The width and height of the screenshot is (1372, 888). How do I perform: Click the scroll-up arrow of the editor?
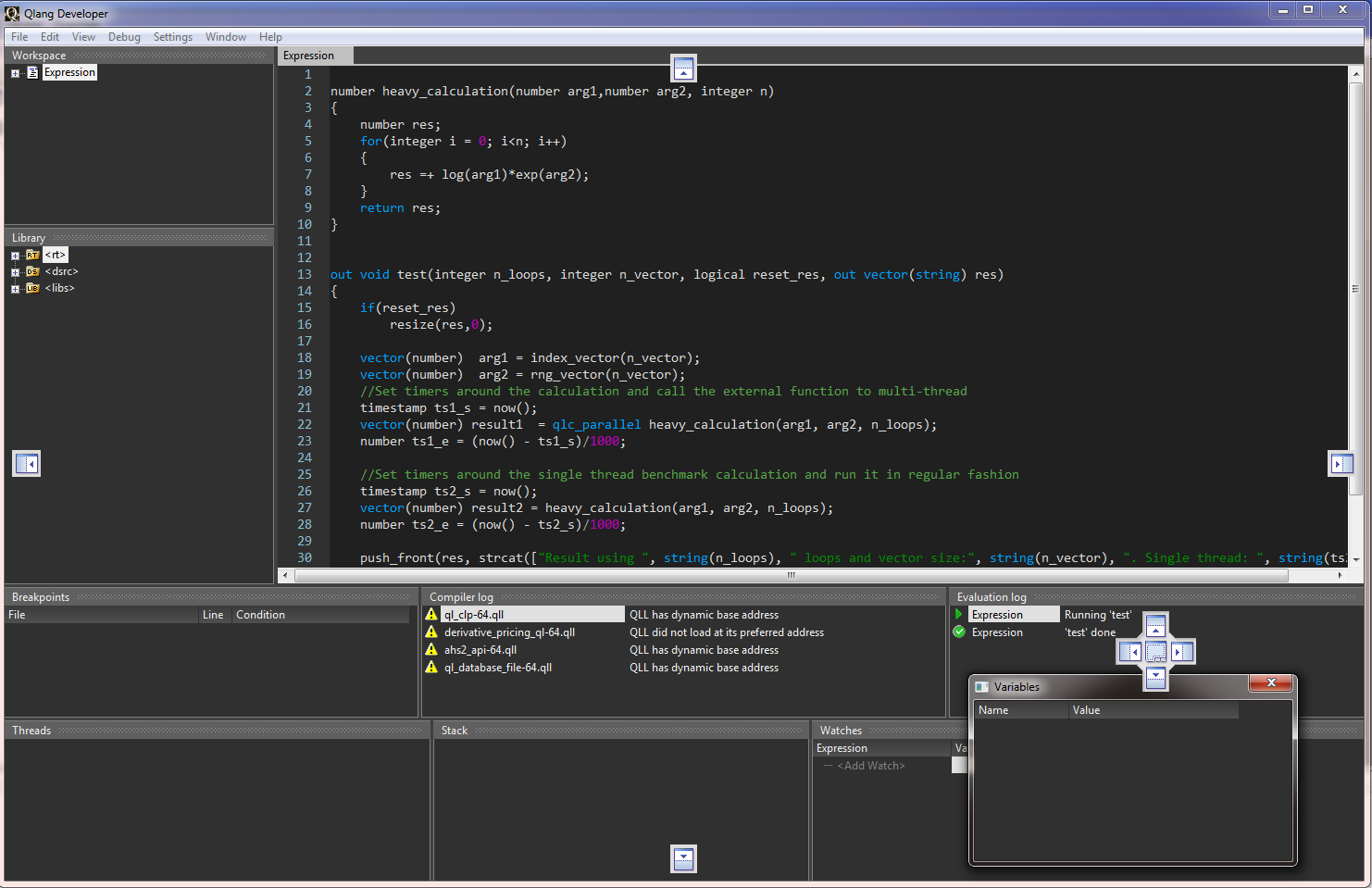coord(1355,74)
